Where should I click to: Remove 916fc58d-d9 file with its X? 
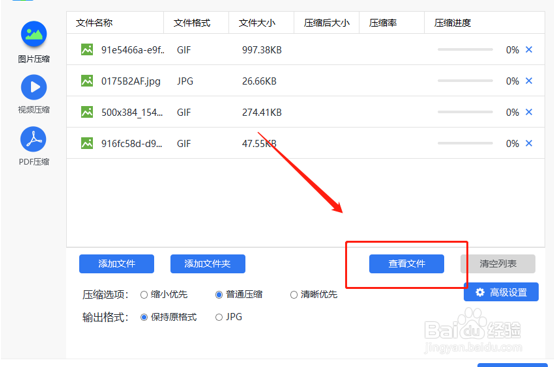point(529,143)
